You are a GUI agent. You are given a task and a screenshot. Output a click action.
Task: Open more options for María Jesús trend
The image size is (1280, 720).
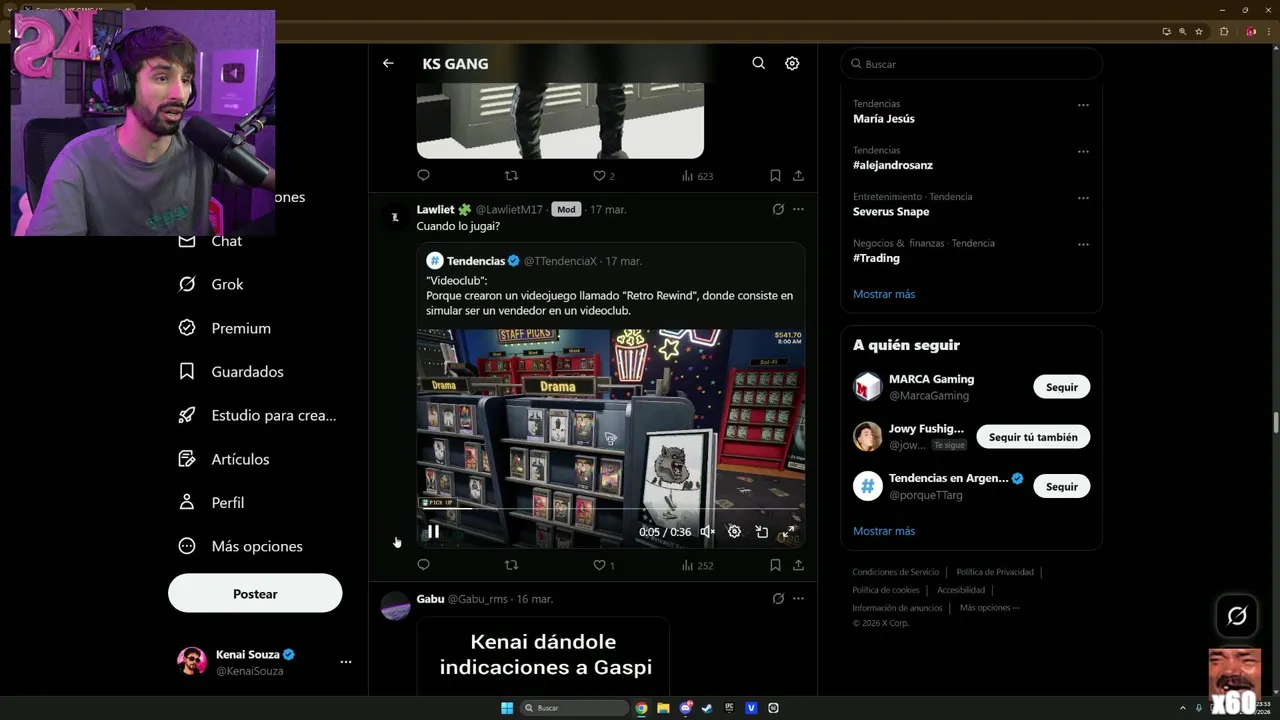[1083, 105]
